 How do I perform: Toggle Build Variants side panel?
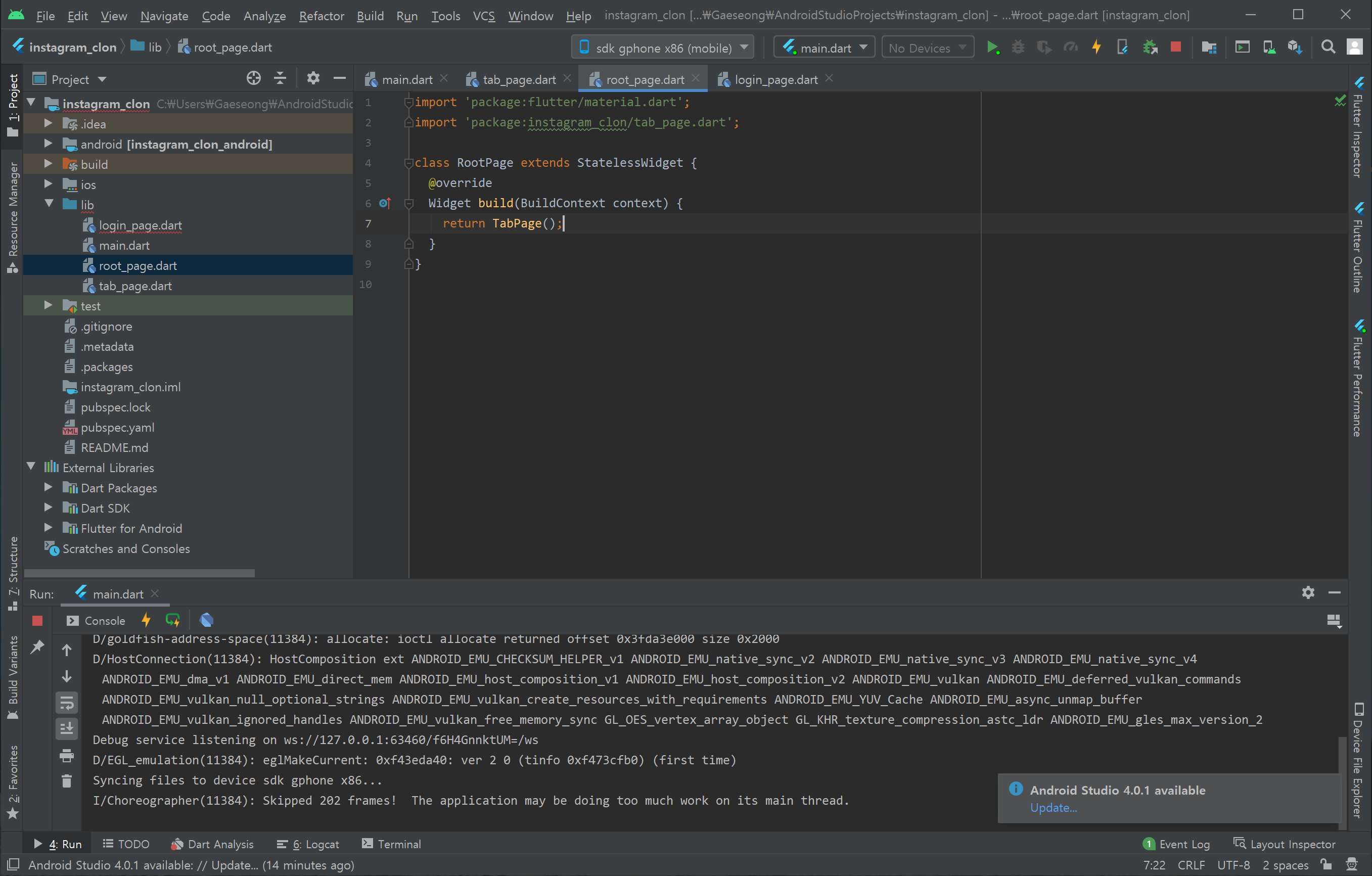[x=13, y=677]
